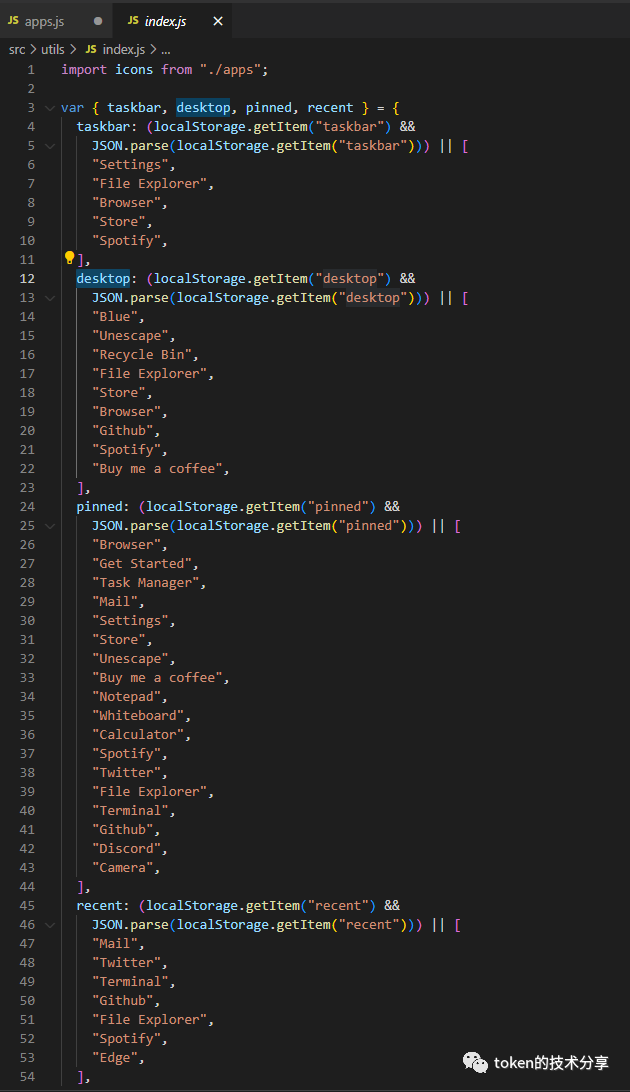Click the unsaved dot on apps.js tab

point(98,21)
